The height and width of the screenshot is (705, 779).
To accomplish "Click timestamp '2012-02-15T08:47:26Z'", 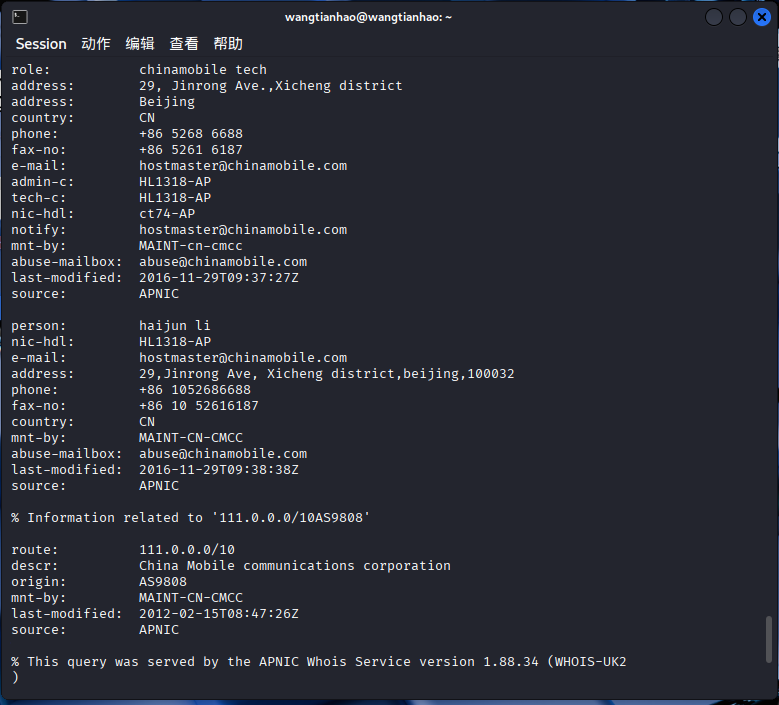I will (x=219, y=614).
